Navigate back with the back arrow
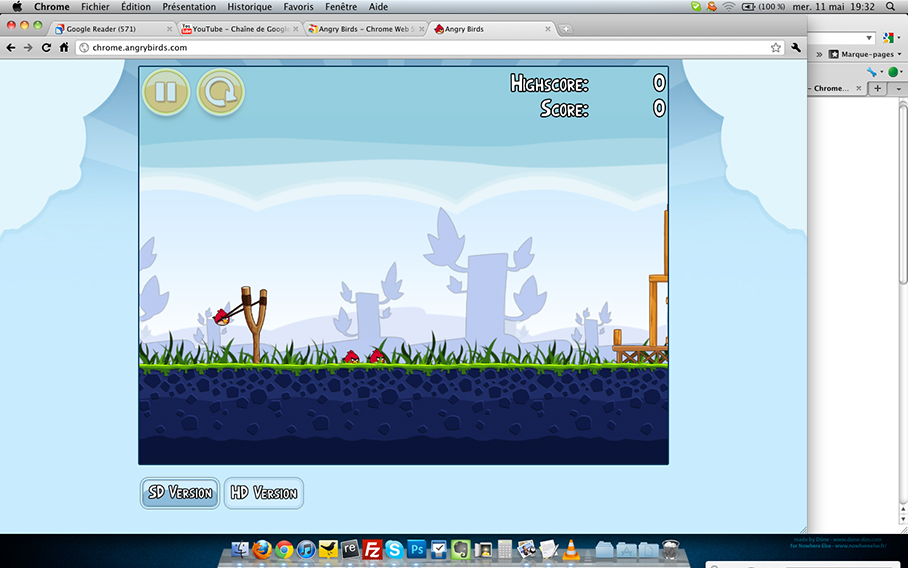 pyautogui.click(x=11, y=47)
